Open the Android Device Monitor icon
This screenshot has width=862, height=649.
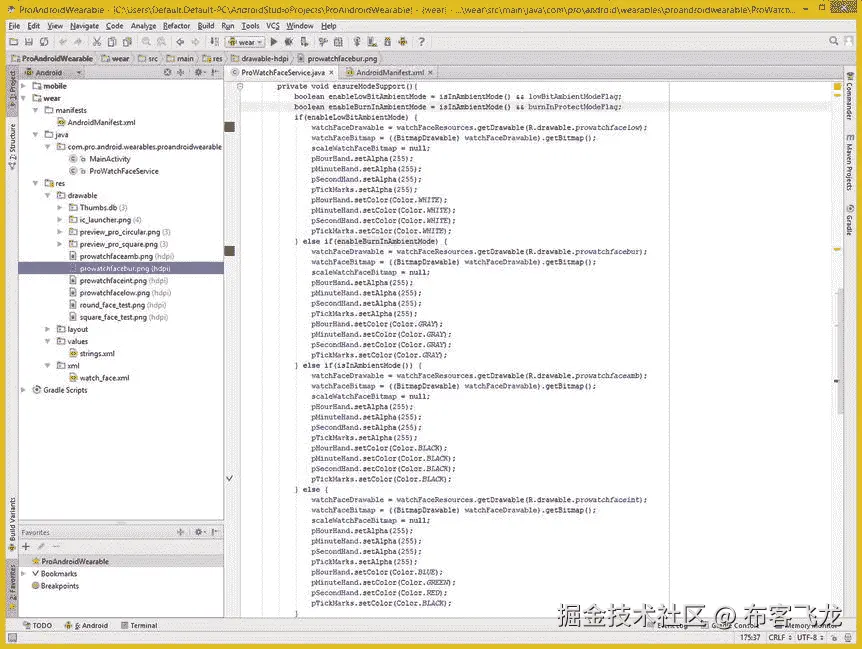point(403,42)
